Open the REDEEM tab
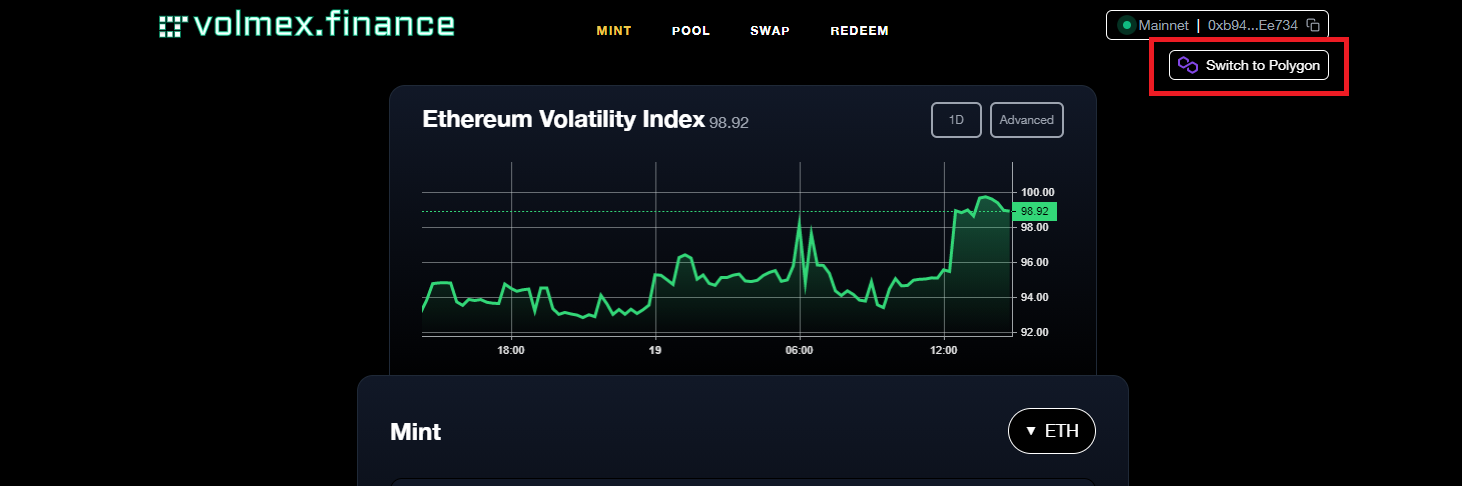Screen dimensions: 1462x486 click(859, 31)
